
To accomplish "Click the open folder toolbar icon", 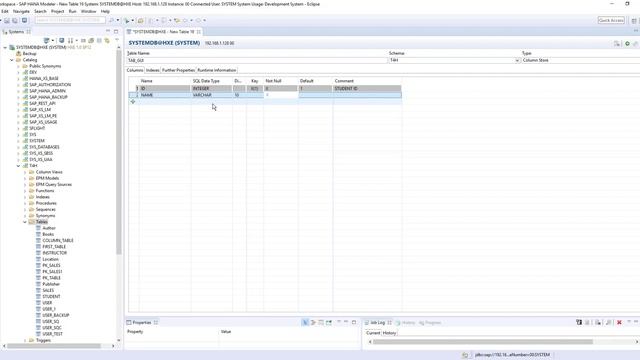I will coord(141,20).
